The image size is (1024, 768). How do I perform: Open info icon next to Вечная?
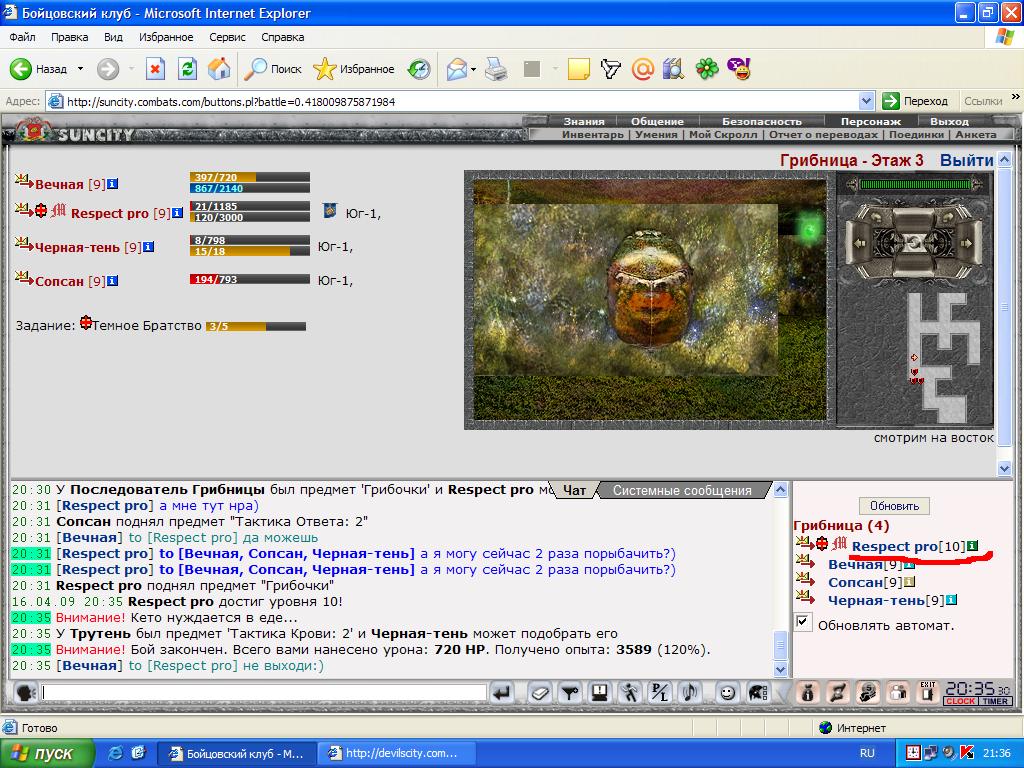click(x=112, y=184)
